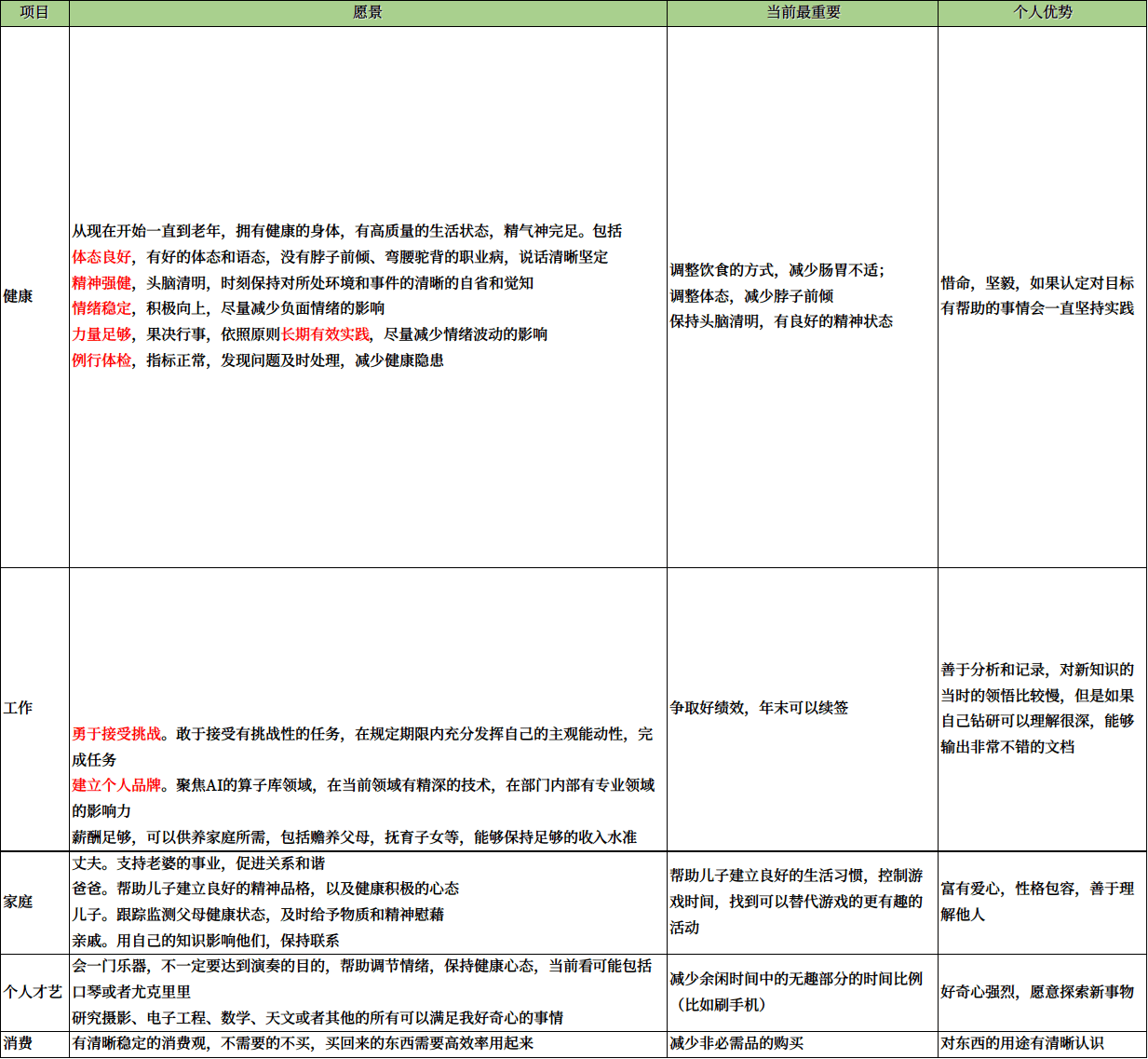The height and width of the screenshot is (1059, 1148).
Task: Select the family vision cell starting 丈夫。支持老婆
Action: coord(368,902)
